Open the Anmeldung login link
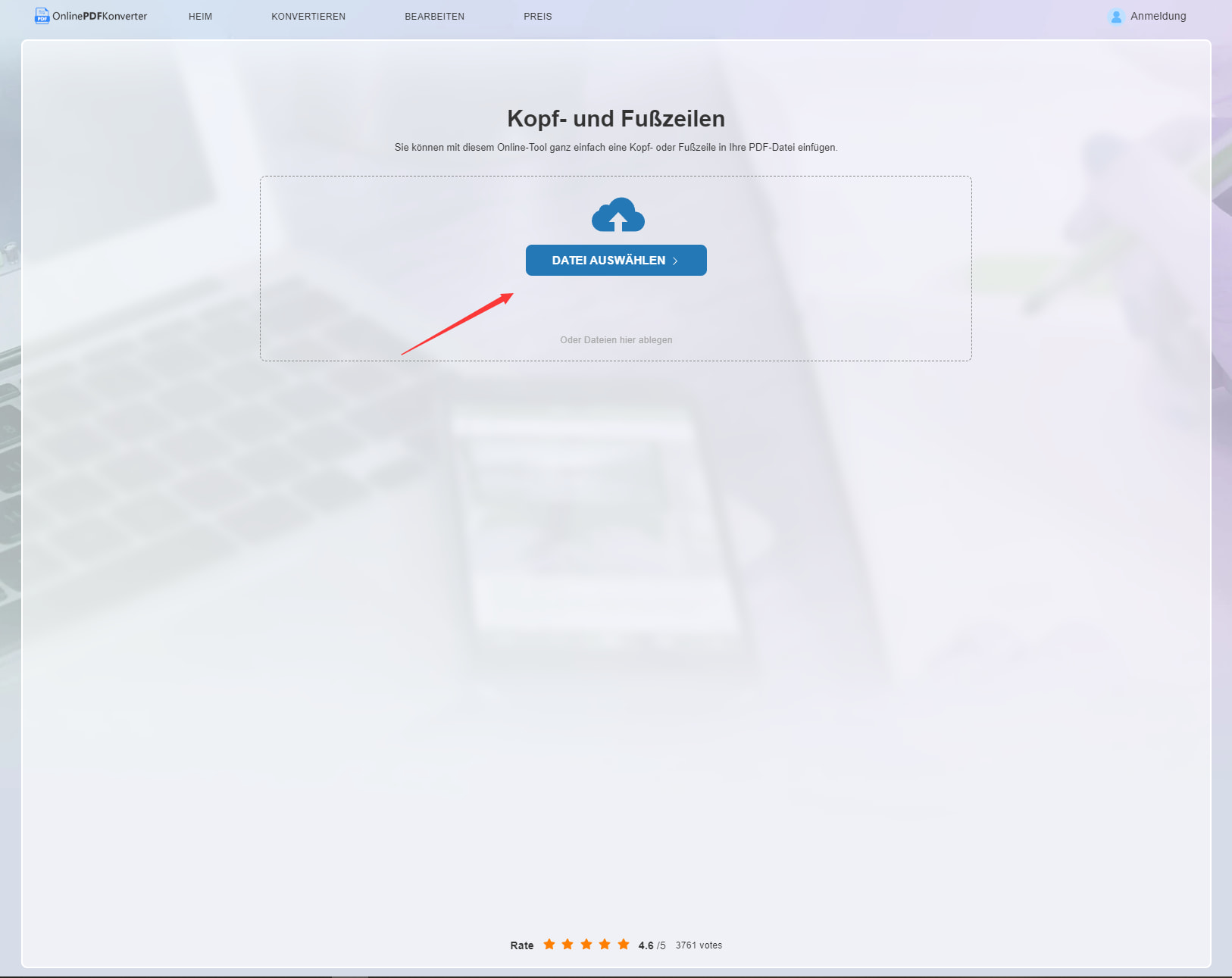1232x978 pixels. [x=1158, y=17]
